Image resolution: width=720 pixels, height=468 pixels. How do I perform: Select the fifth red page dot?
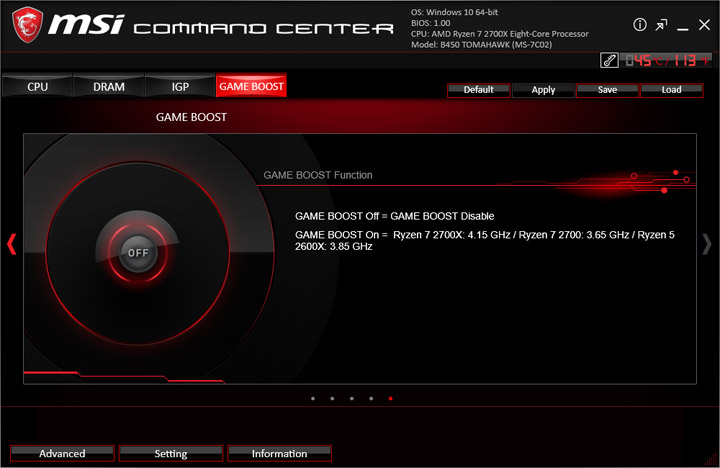click(390, 399)
